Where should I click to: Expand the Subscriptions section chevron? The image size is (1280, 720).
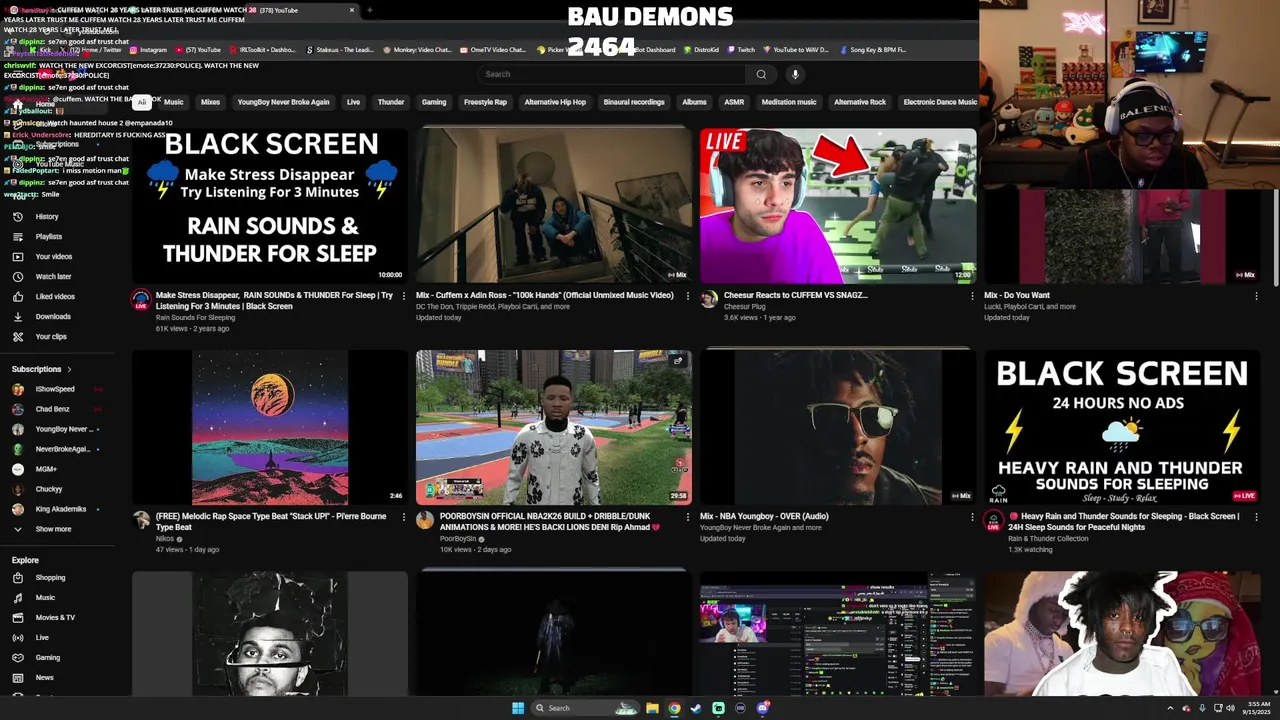69,369
